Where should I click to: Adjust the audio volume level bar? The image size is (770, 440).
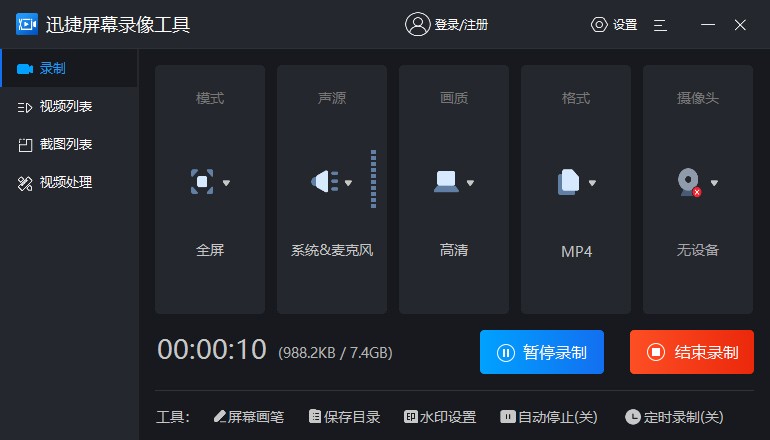click(x=374, y=179)
